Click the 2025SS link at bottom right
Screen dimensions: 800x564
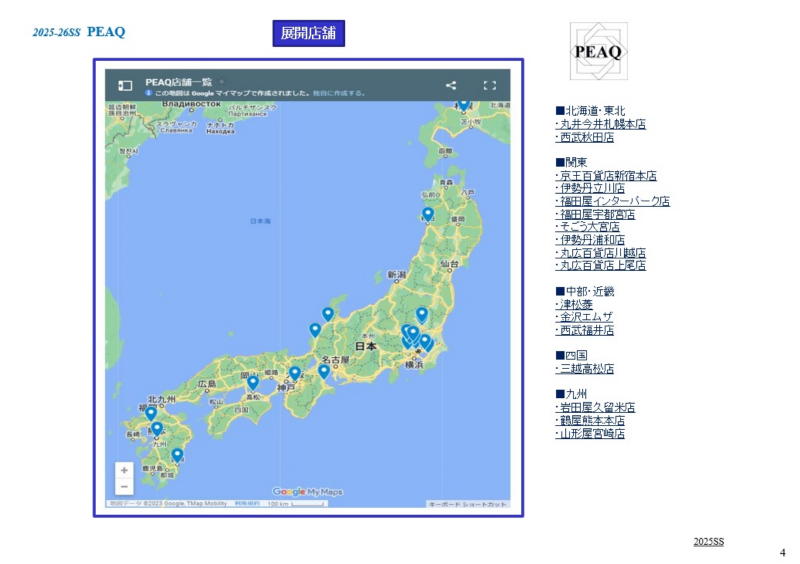[x=708, y=541]
